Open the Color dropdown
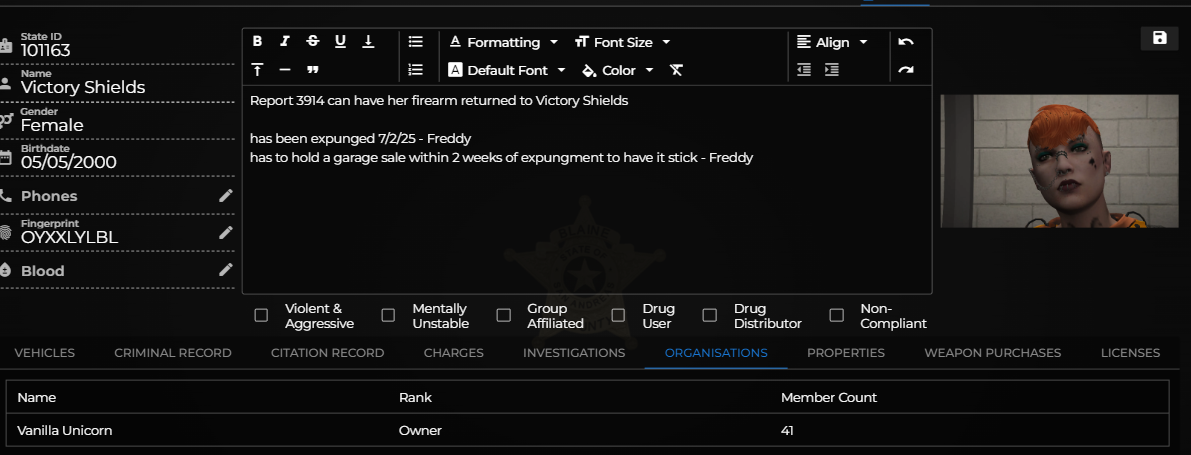 (x=618, y=70)
